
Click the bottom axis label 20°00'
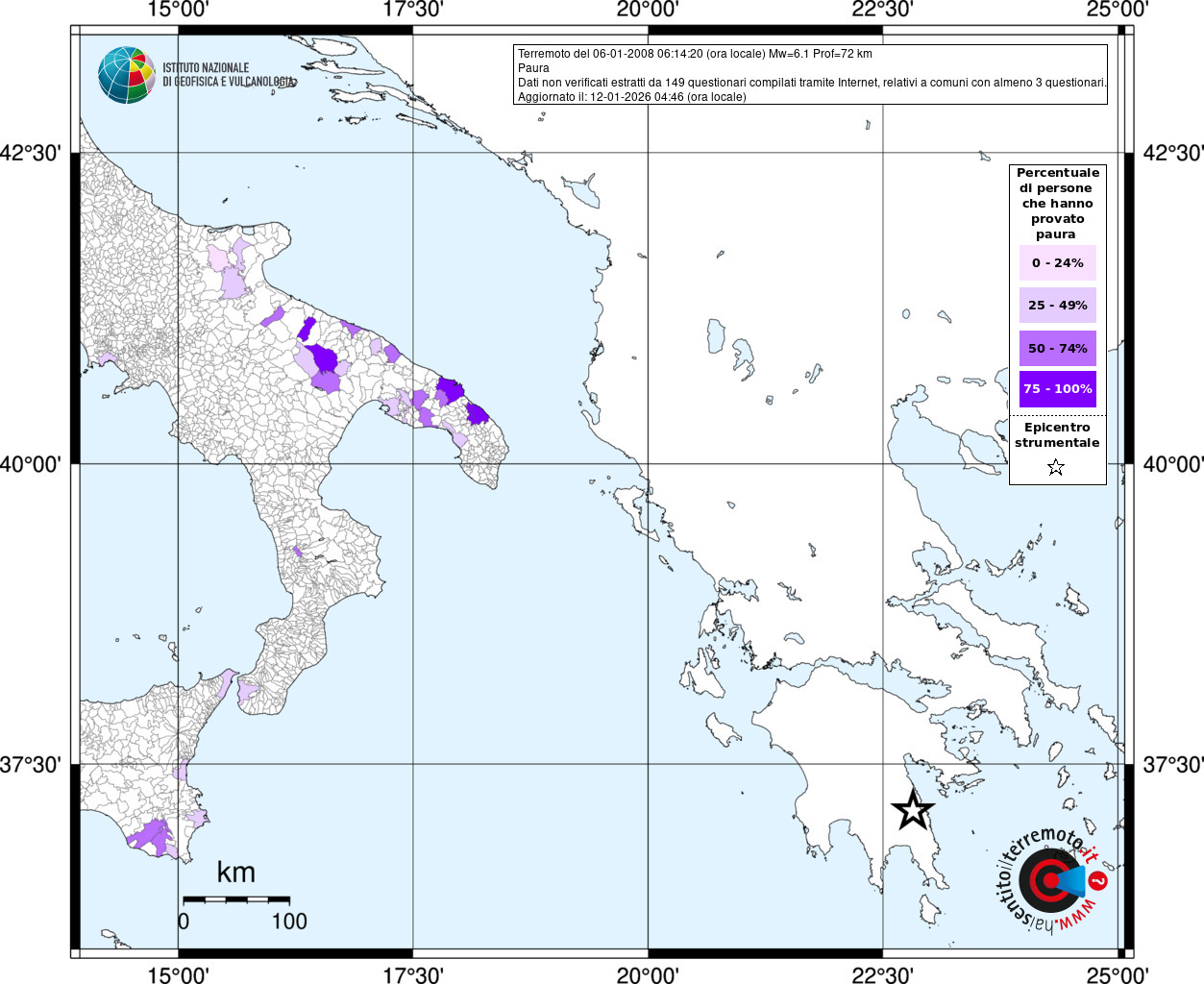(648, 975)
